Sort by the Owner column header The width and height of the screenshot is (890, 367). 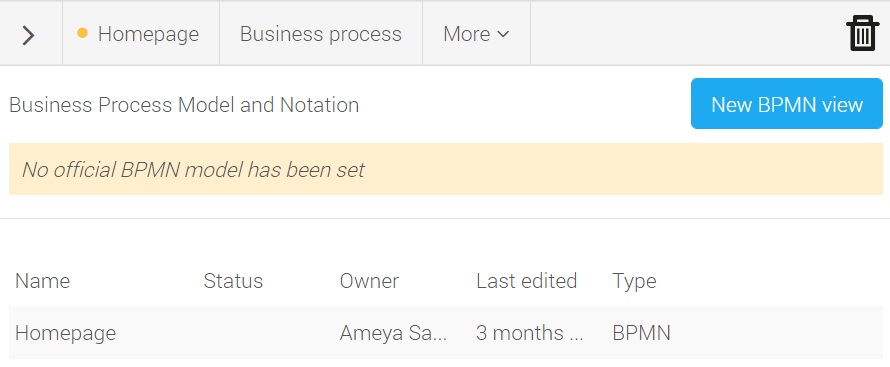370,281
